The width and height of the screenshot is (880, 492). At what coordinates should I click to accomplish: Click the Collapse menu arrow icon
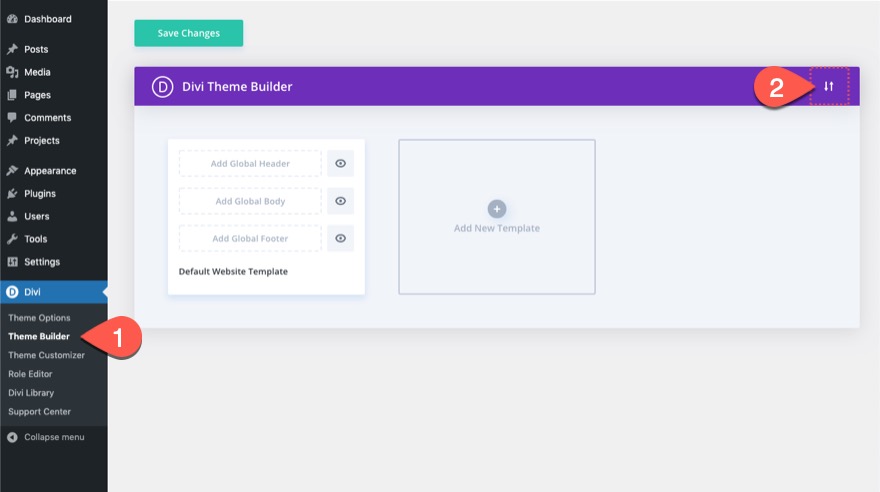[x=12, y=437]
